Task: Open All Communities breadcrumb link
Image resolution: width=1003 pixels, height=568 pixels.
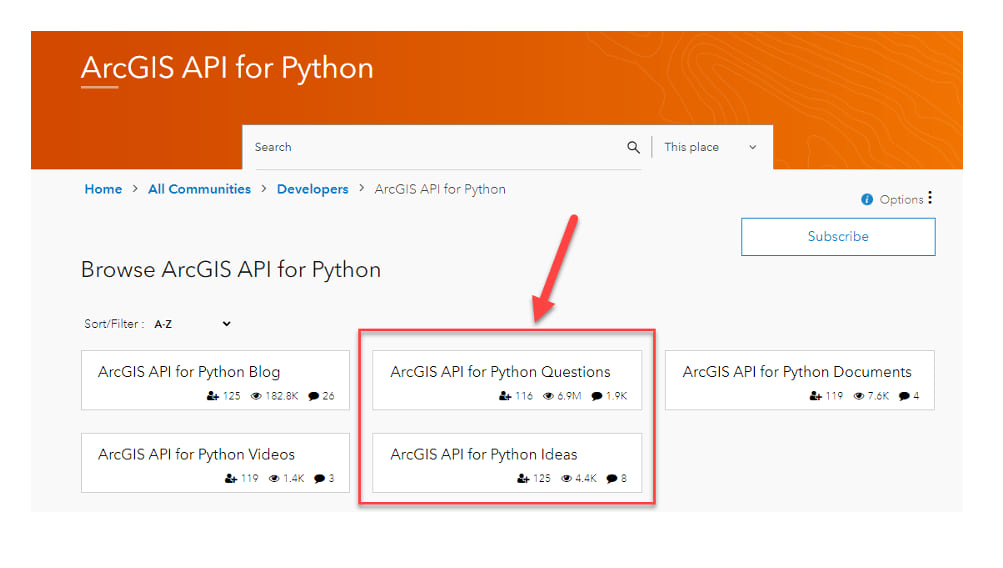Action: [x=199, y=189]
